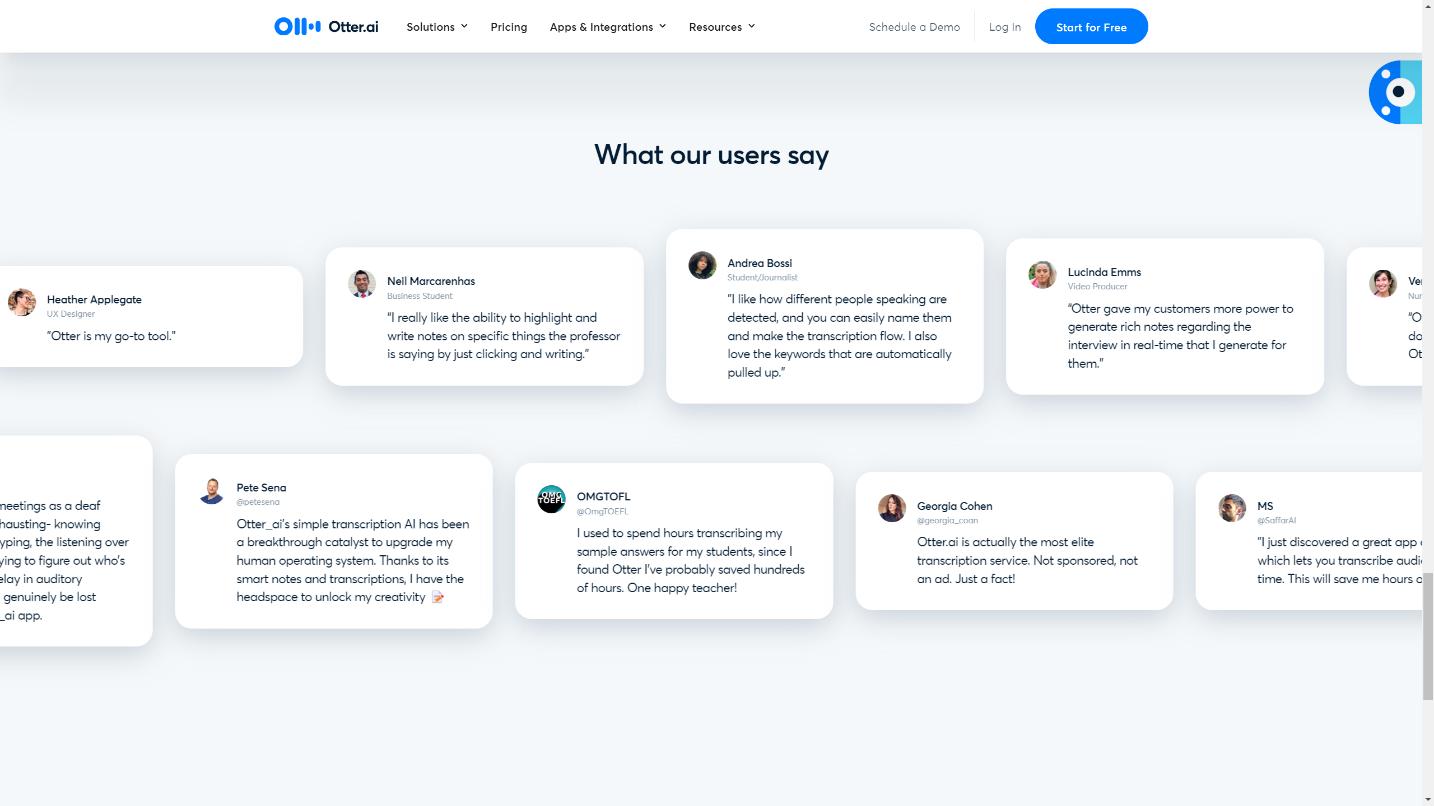Click Lucinda Emms's avatar image
Viewport: 1434px width, 806px height.
1042,275
